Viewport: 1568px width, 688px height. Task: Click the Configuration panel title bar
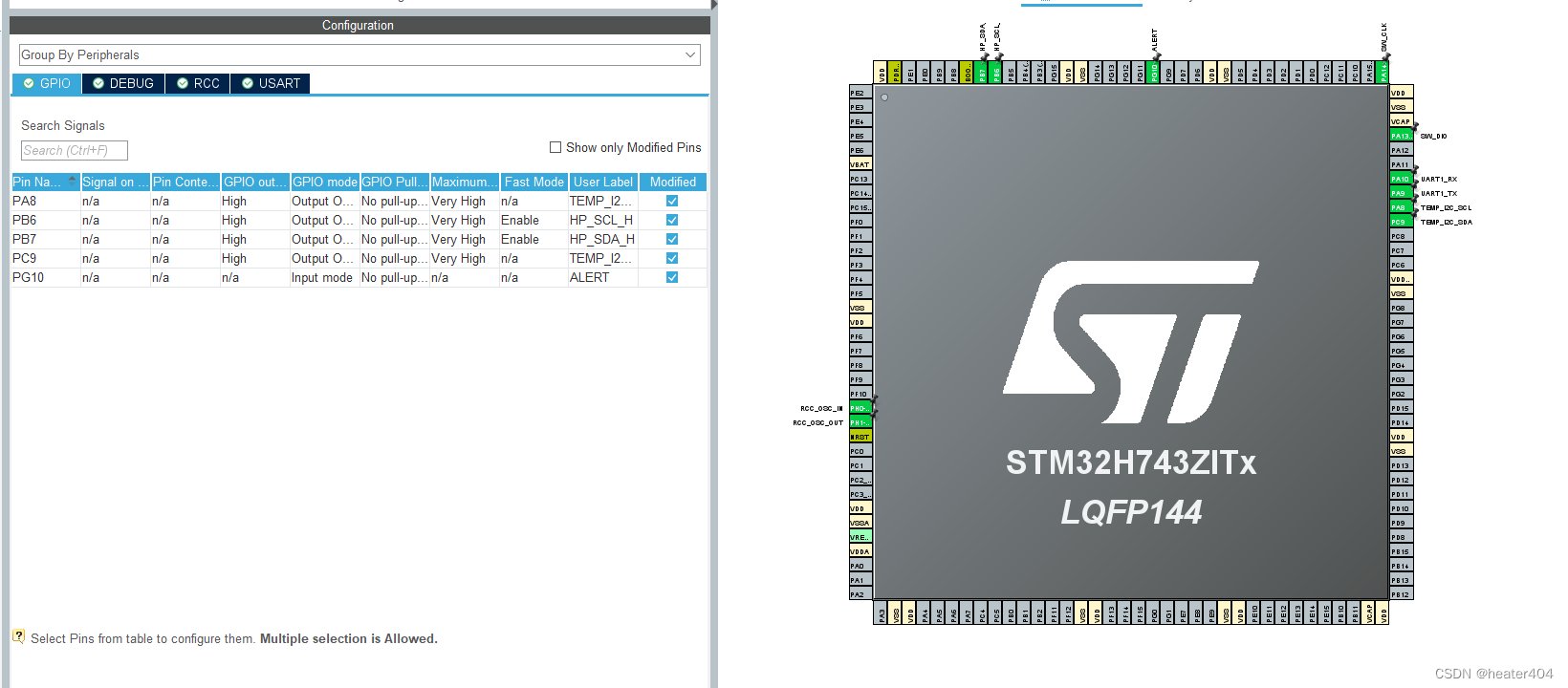tap(359, 25)
